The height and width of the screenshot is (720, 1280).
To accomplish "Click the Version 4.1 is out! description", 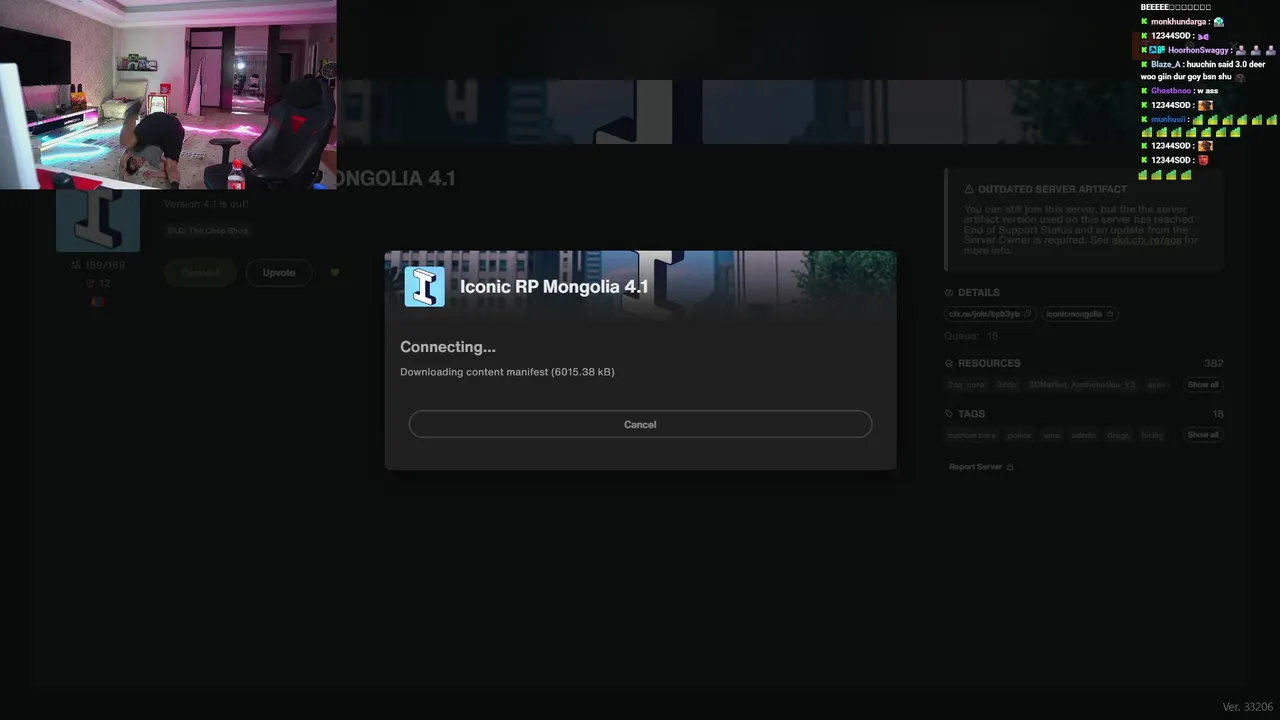I will 207,204.
